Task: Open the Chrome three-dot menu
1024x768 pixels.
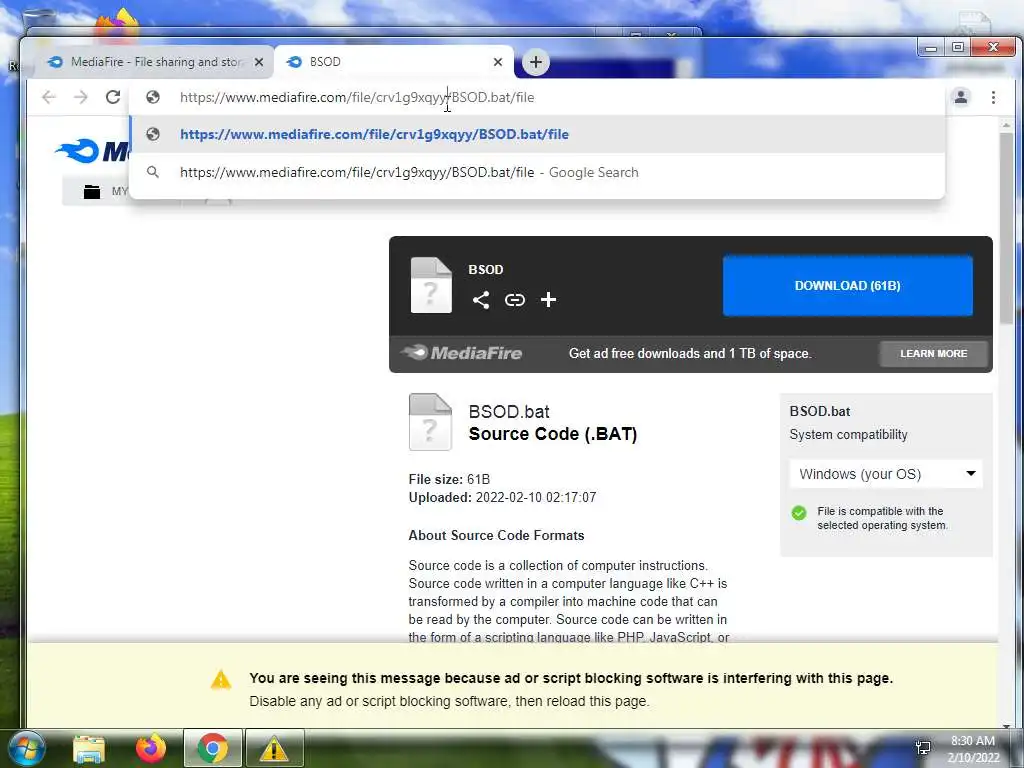Action: tap(993, 97)
